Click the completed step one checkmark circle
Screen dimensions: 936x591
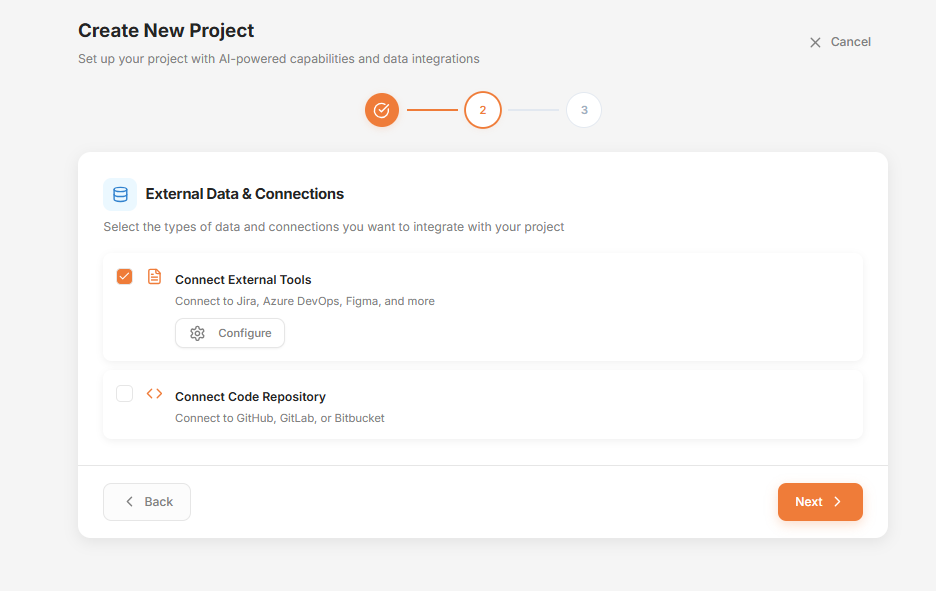click(381, 110)
